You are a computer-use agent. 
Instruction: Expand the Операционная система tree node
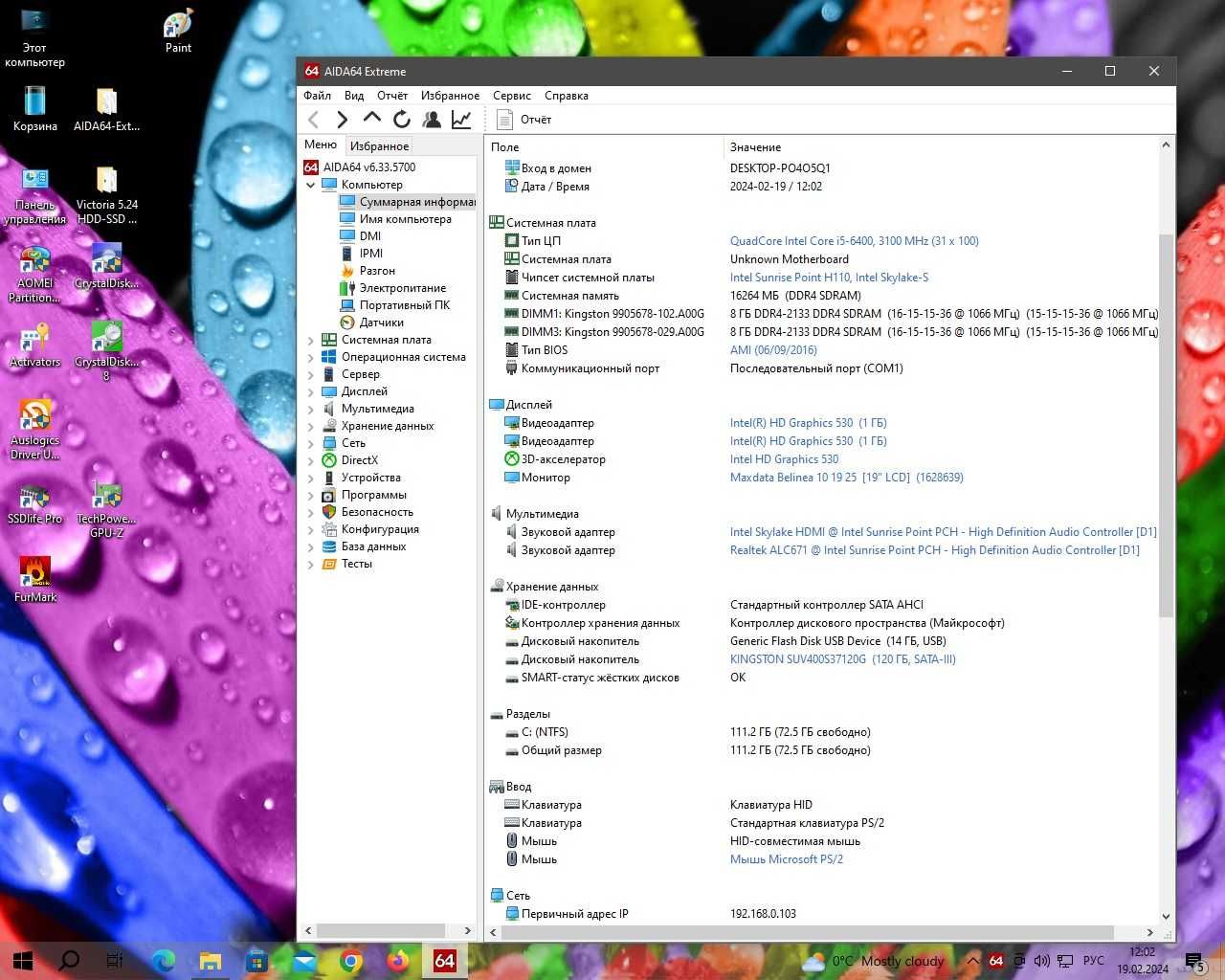click(x=310, y=357)
